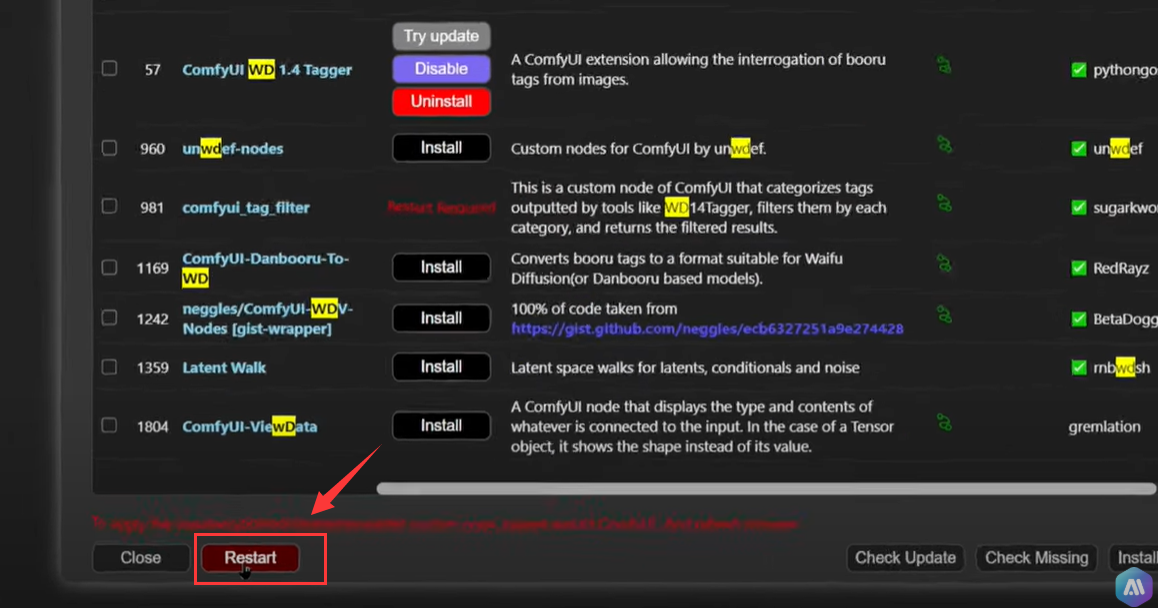
Task: Click green check icon beside rnbwdsh author
Action: tap(1078, 367)
